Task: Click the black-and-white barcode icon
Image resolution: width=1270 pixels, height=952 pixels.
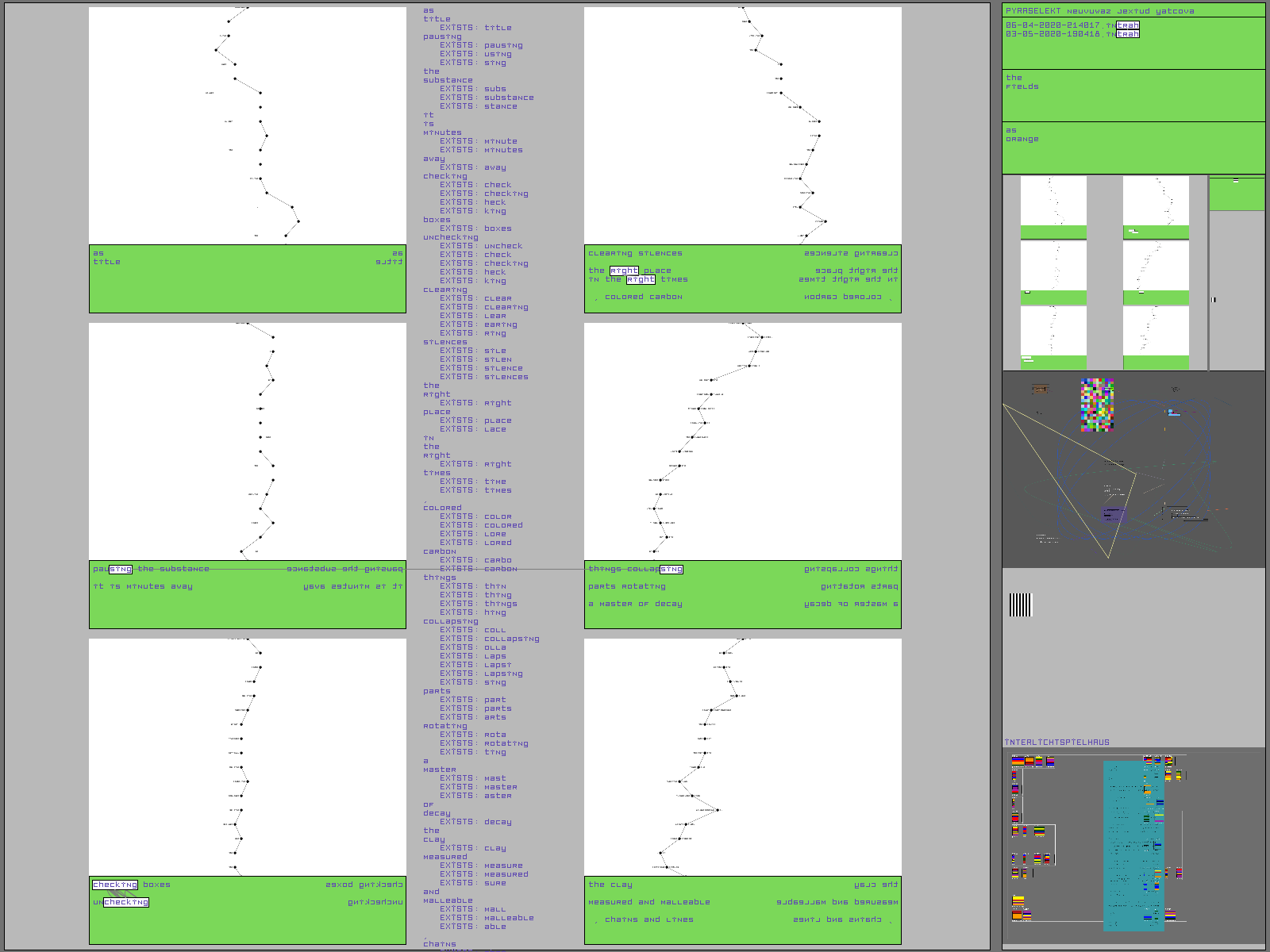Action: pos(1020,605)
